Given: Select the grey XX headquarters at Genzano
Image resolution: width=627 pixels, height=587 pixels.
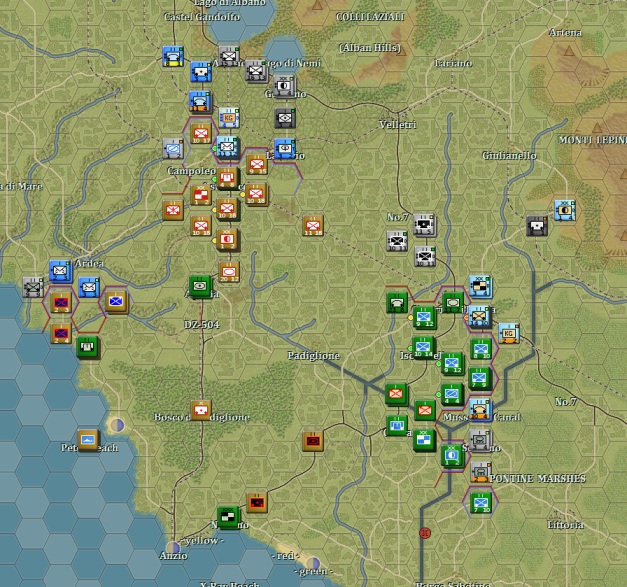Looking at the screenshot, I should (x=284, y=86).
